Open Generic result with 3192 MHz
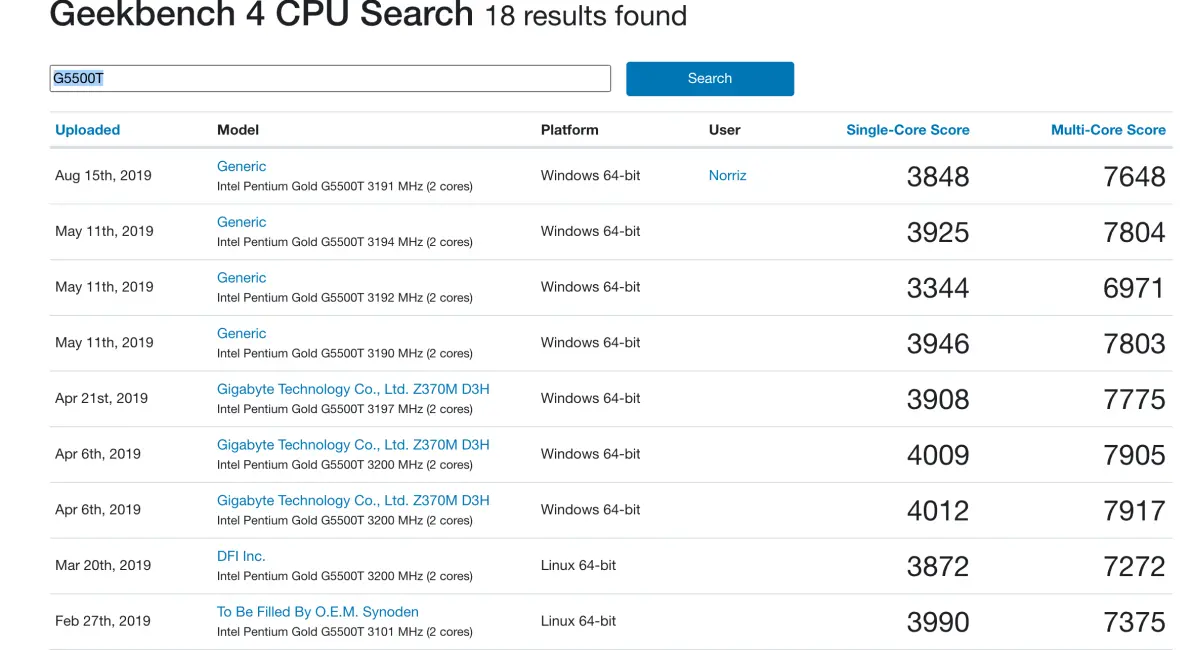Screen dimensions: 1192x650 (x=241, y=277)
